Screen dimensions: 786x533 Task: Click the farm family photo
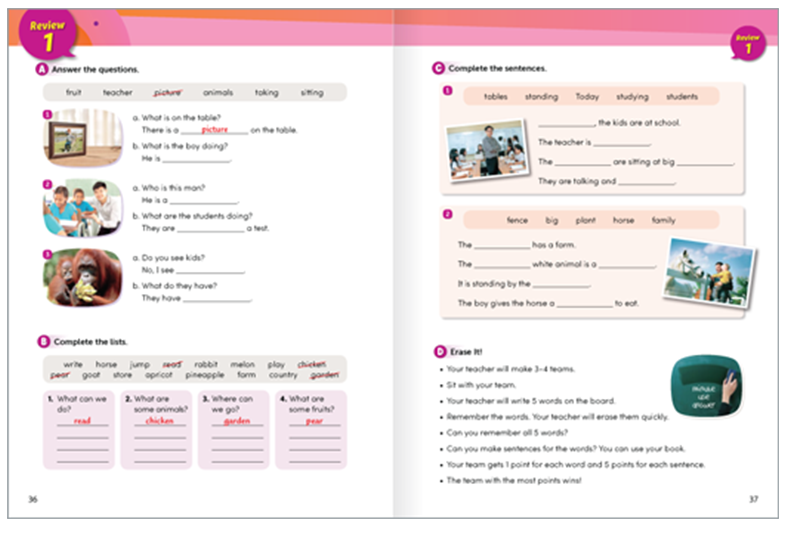pyautogui.click(x=709, y=273)
